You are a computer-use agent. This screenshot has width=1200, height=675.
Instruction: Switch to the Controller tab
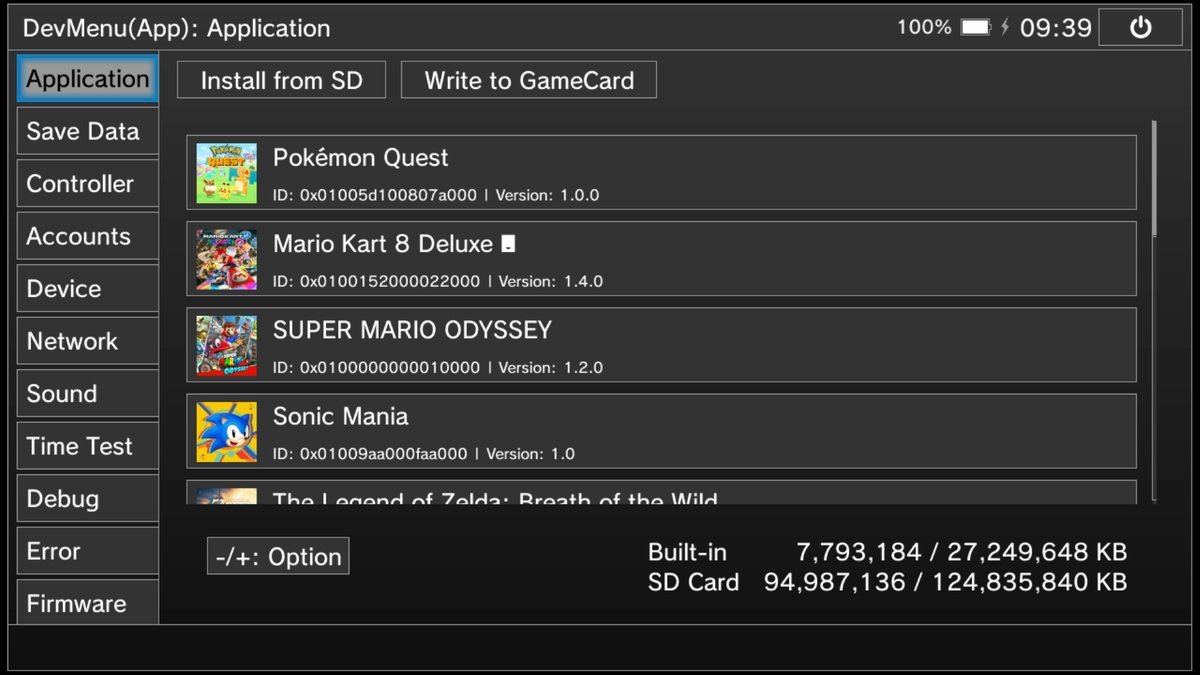coord(87,184)
